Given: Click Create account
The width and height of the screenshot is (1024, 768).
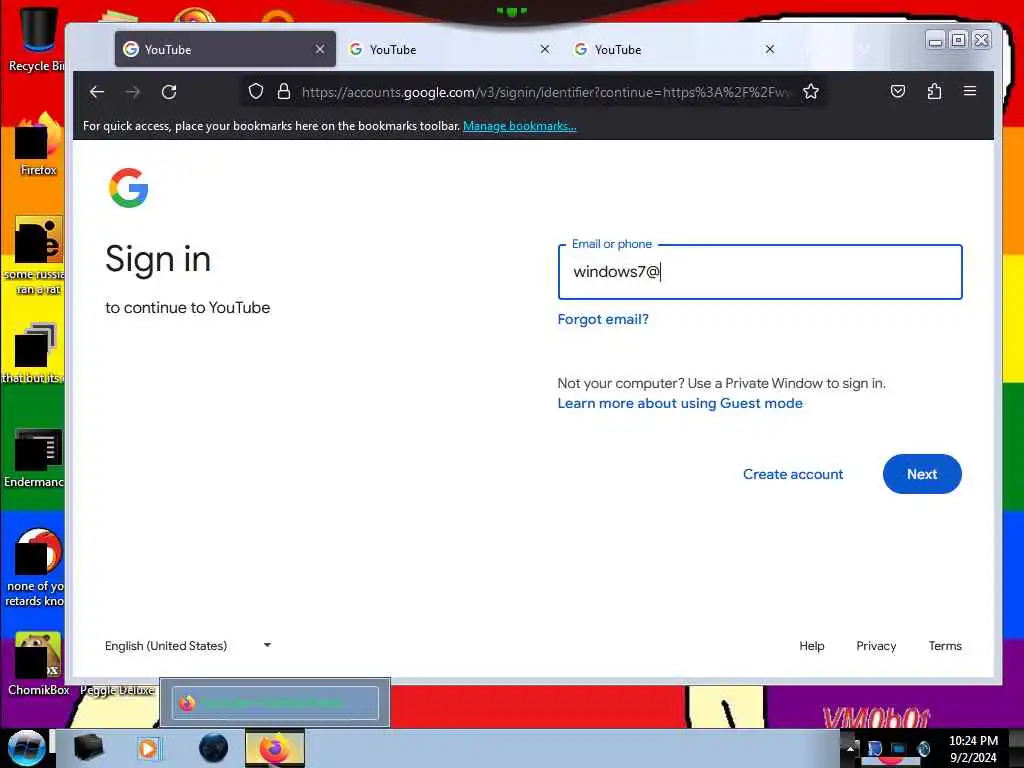Looking at the screenshot, I should pos(793,474).
